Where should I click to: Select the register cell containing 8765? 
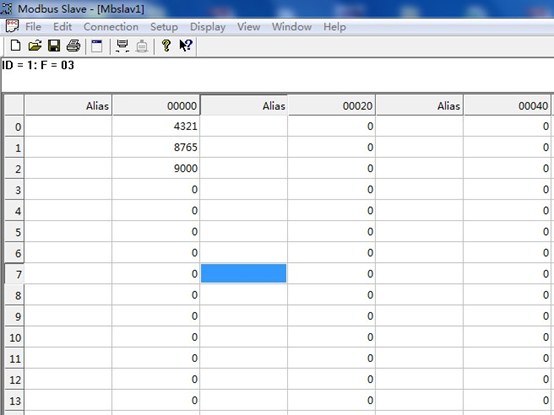pos(156,147)
